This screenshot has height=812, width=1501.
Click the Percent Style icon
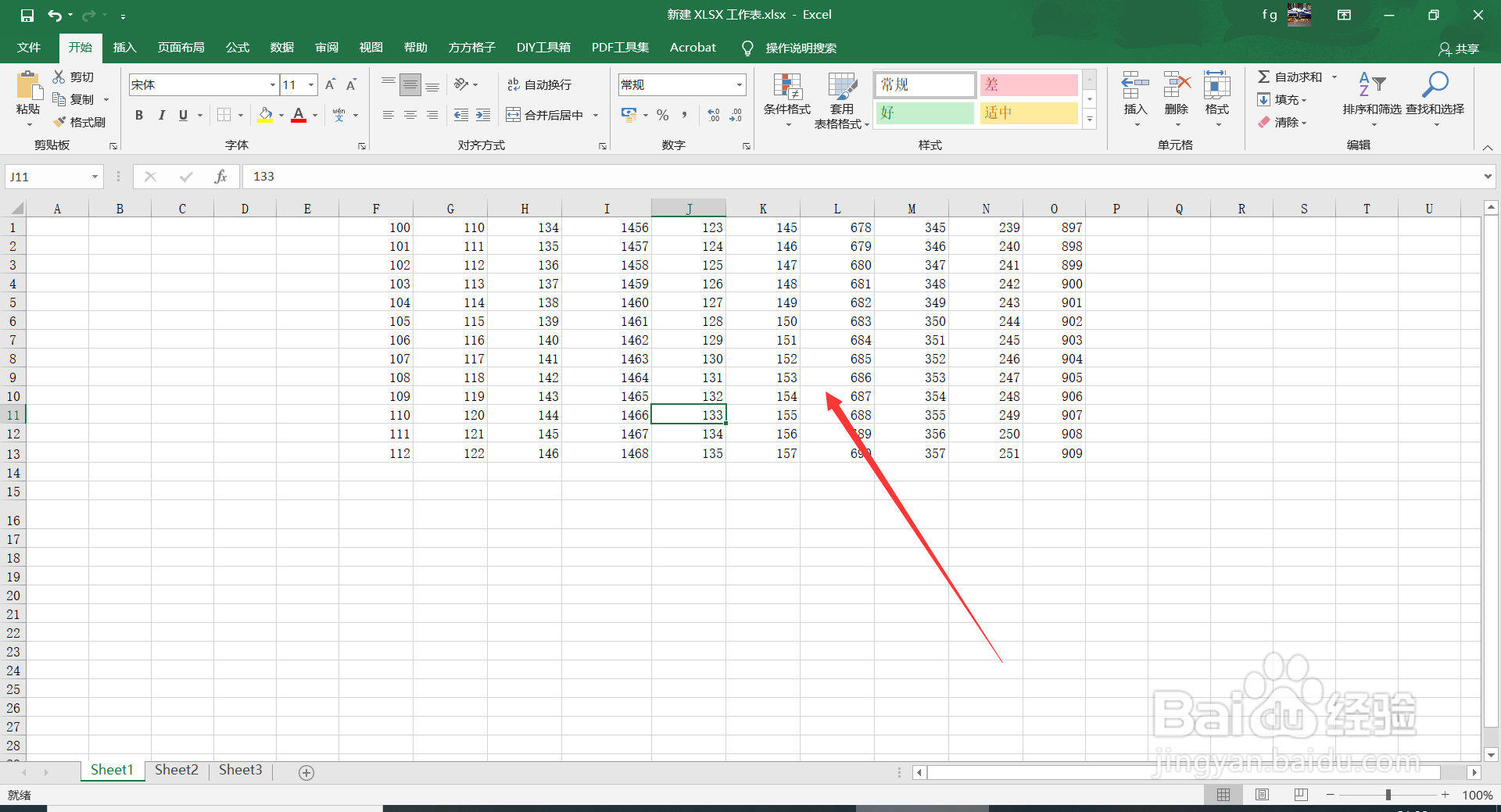663,115
